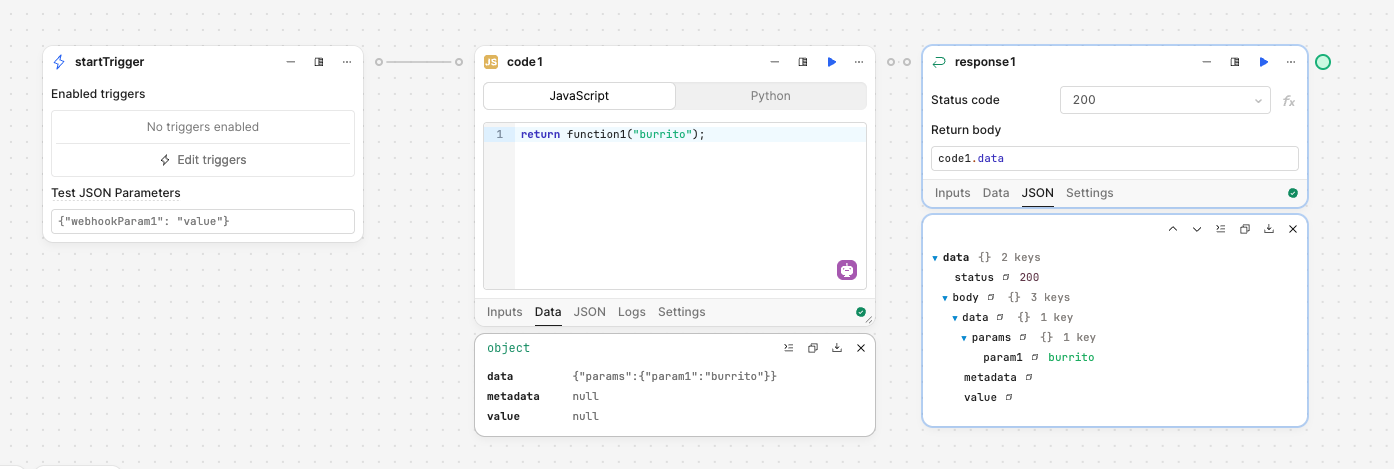Collapse all in code1 object output
The height and width of the screenshot is (469, 1394).
[789, 348]
